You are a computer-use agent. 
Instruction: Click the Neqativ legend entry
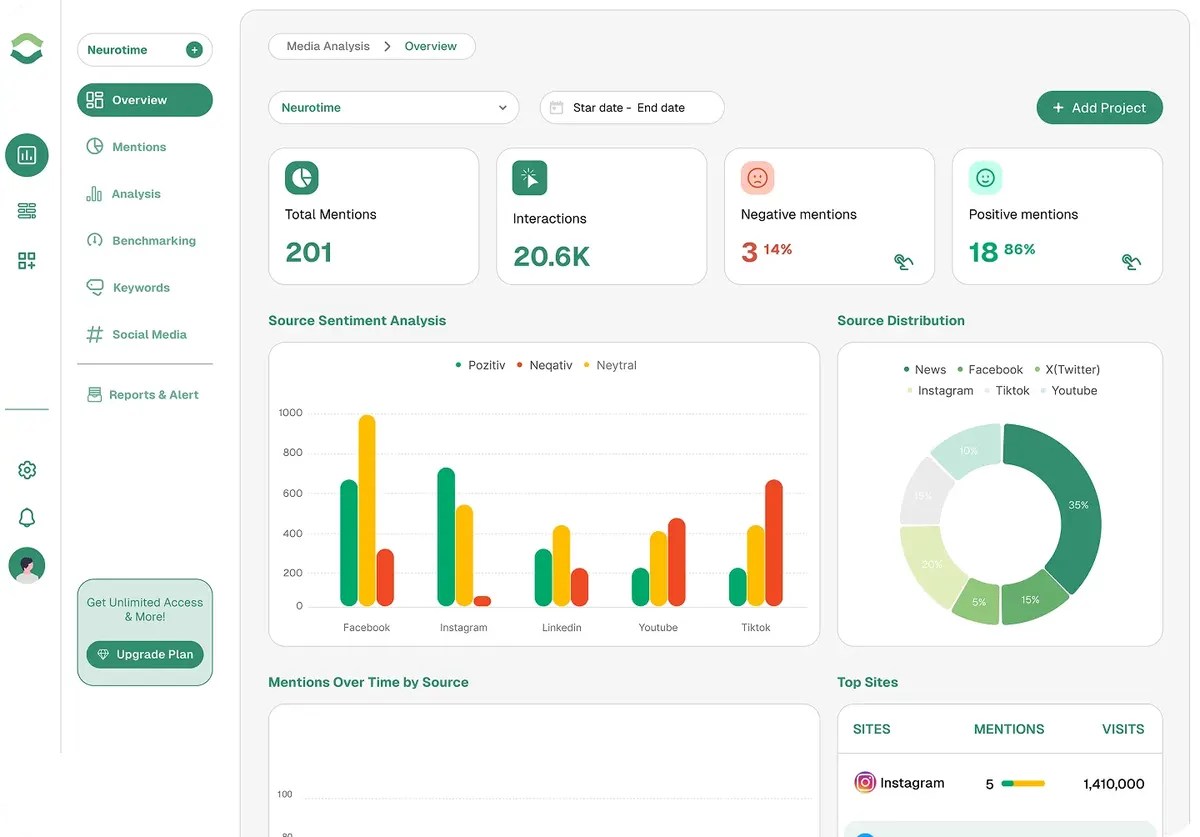coord(544,366)
